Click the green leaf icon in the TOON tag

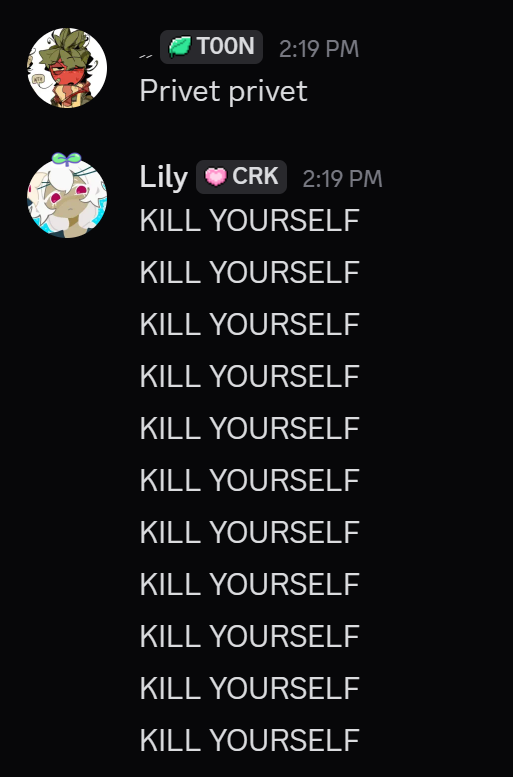[179, 47]
